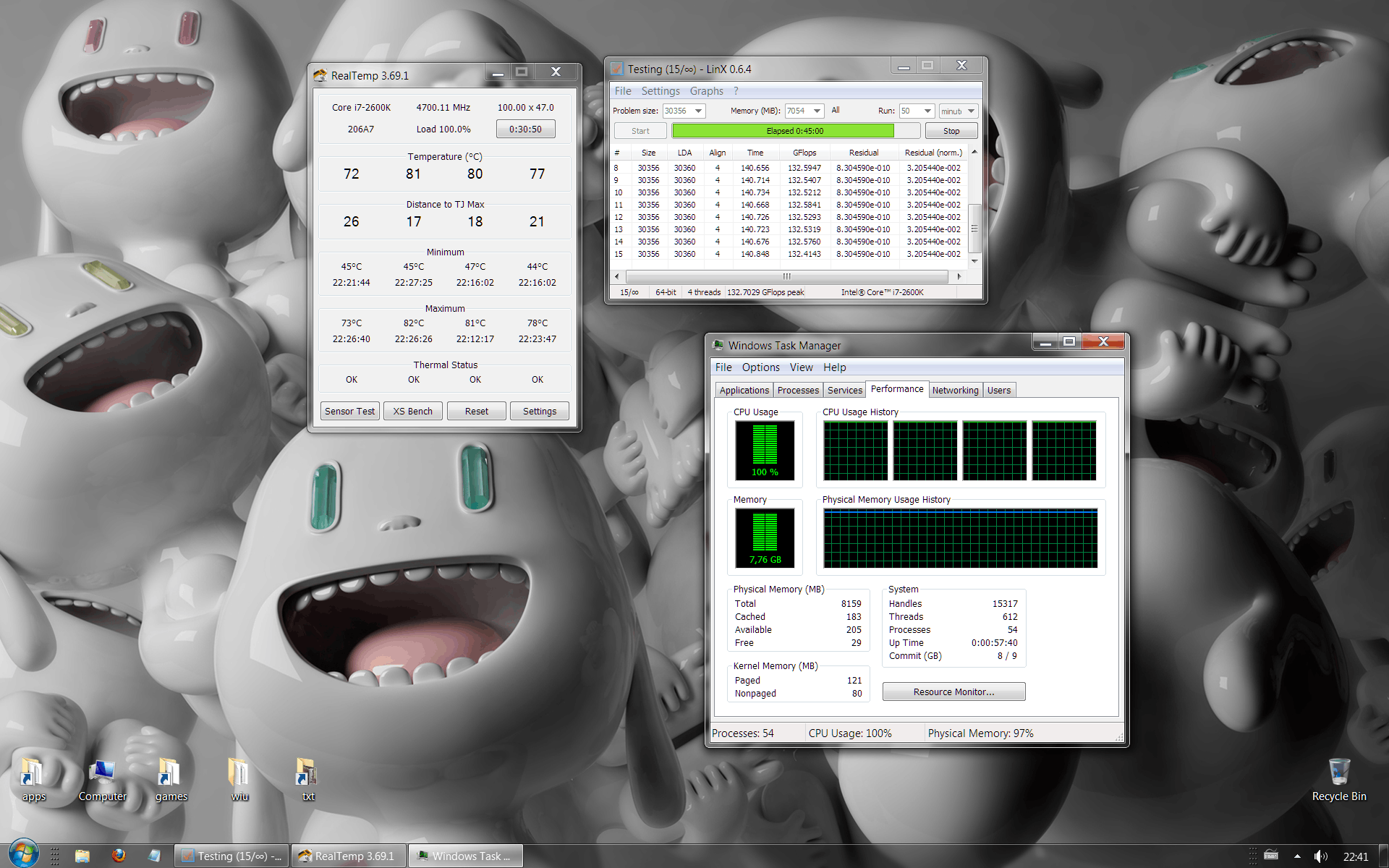Open the Graphs menu in LinX

tap(706, 91)
